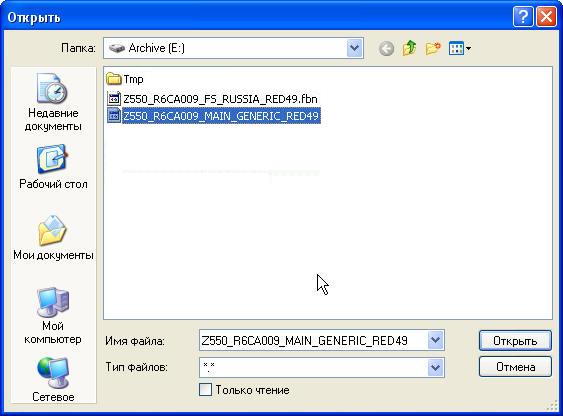Screen dimensions: 563x416
Task: Create a new folder icon
Action: point(433,48)
